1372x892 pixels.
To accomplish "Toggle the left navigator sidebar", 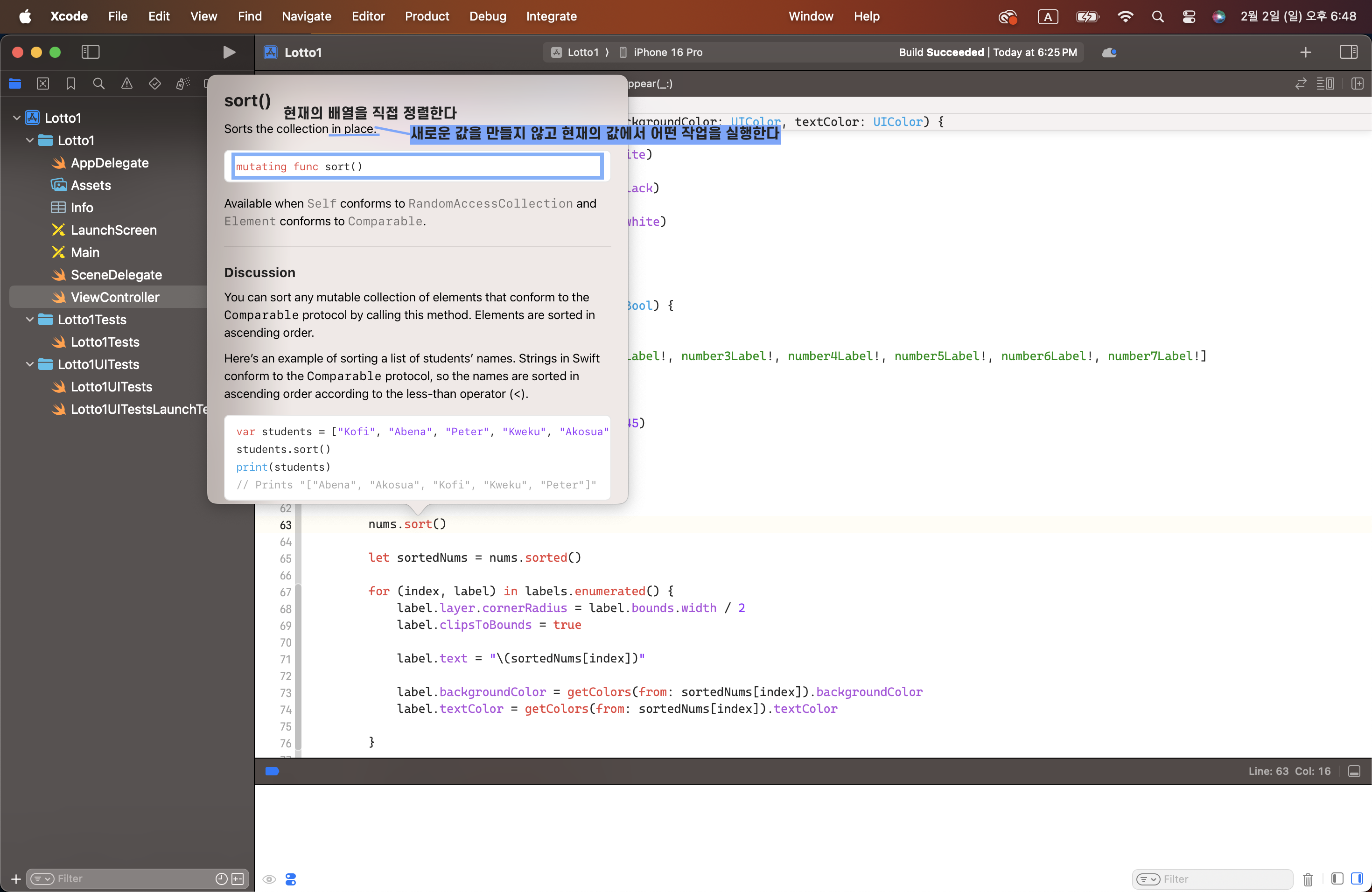I will click(x=91, y=52).
